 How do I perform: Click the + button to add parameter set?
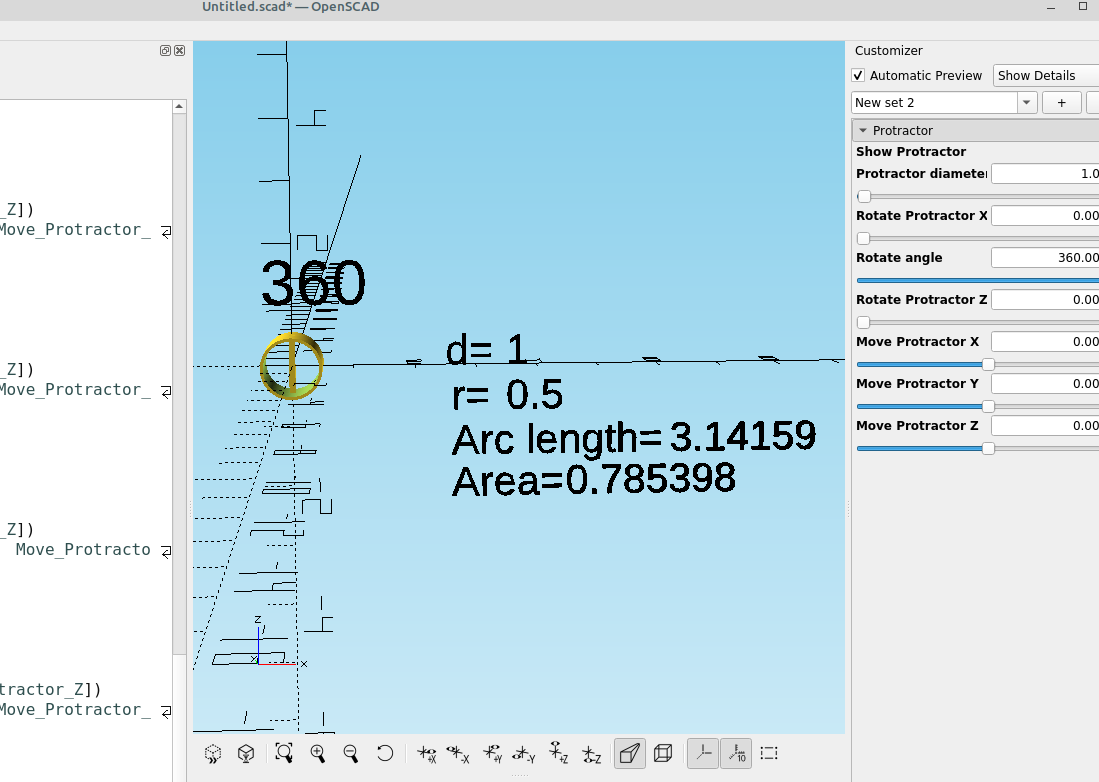tap(1061, 102)
